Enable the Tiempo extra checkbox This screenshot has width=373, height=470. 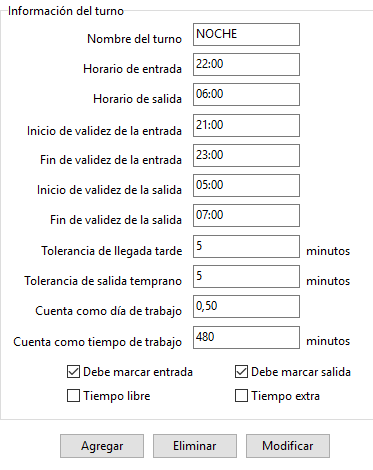click(241, 396)
